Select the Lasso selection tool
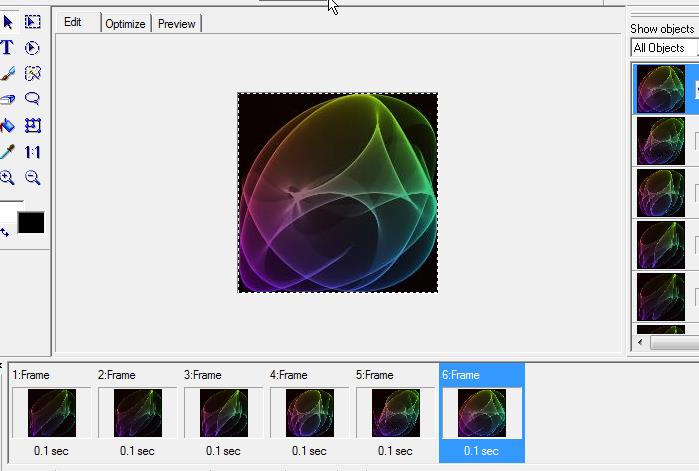The image size is (699, 471). [33, 100]
